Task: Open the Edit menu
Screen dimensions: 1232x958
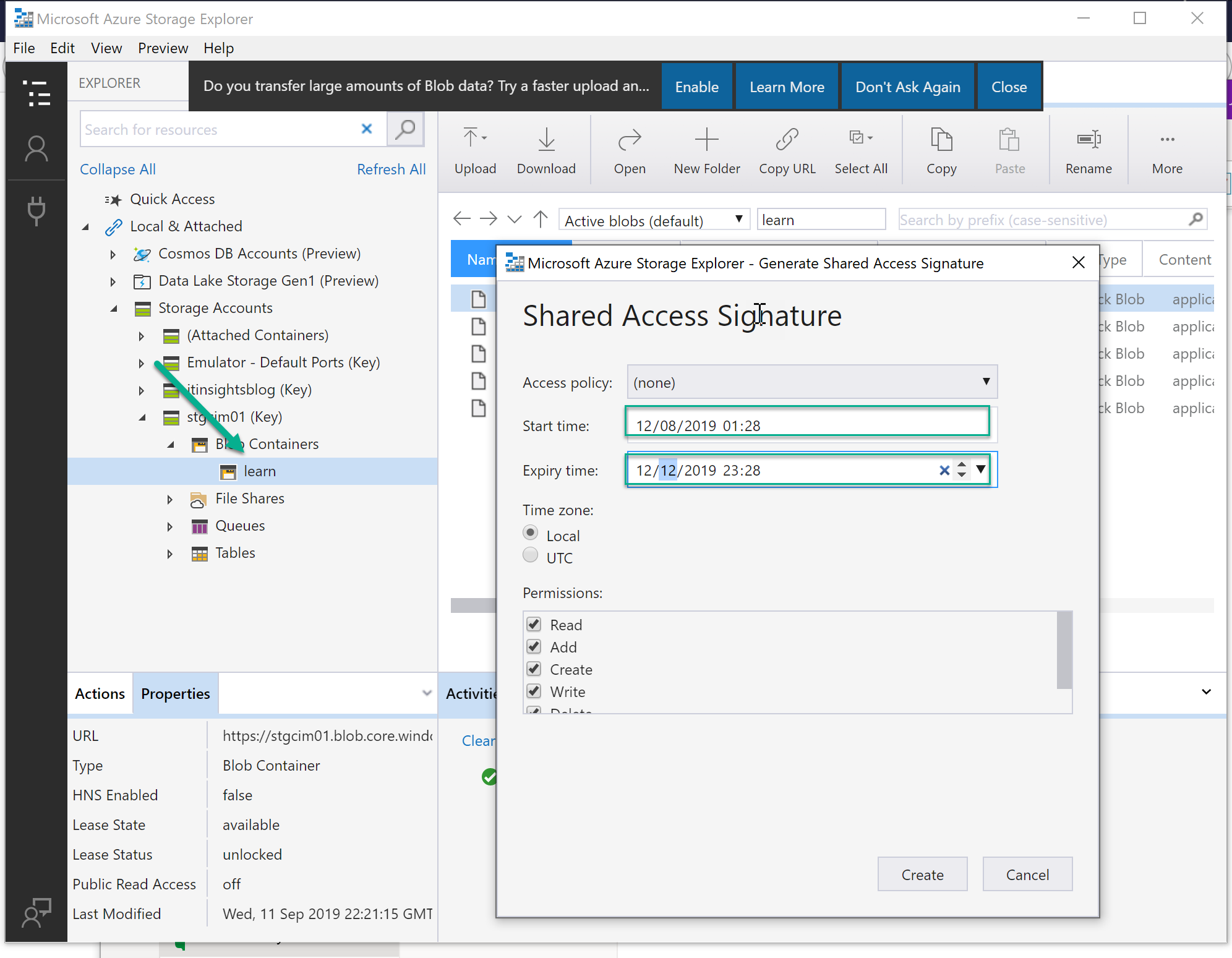Action: click(62, 48)
